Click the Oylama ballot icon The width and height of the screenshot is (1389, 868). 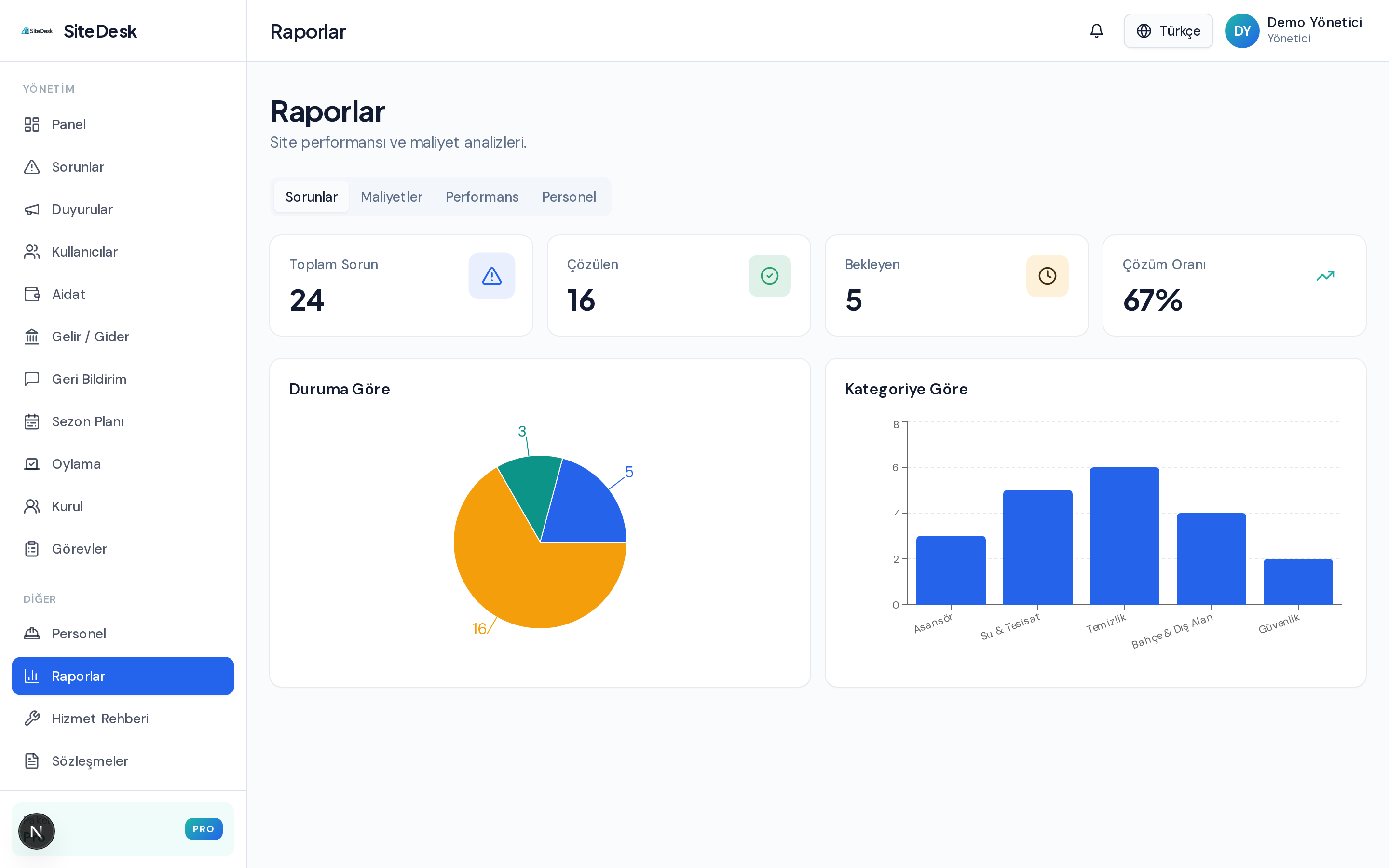coord(31,464)
